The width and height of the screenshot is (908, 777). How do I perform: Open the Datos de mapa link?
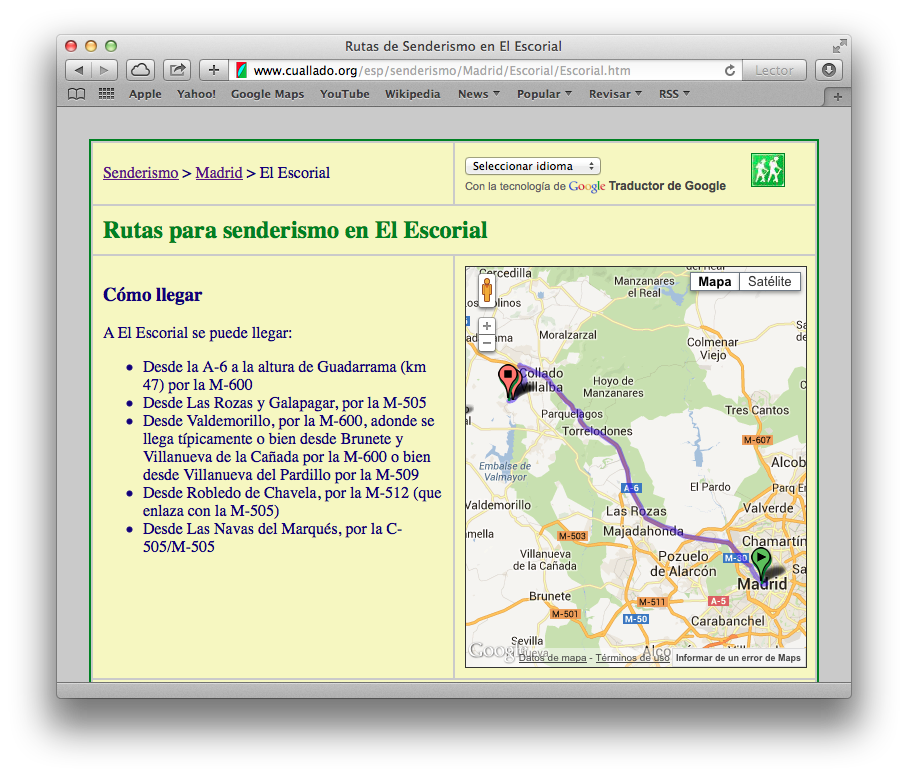[552, 658]
